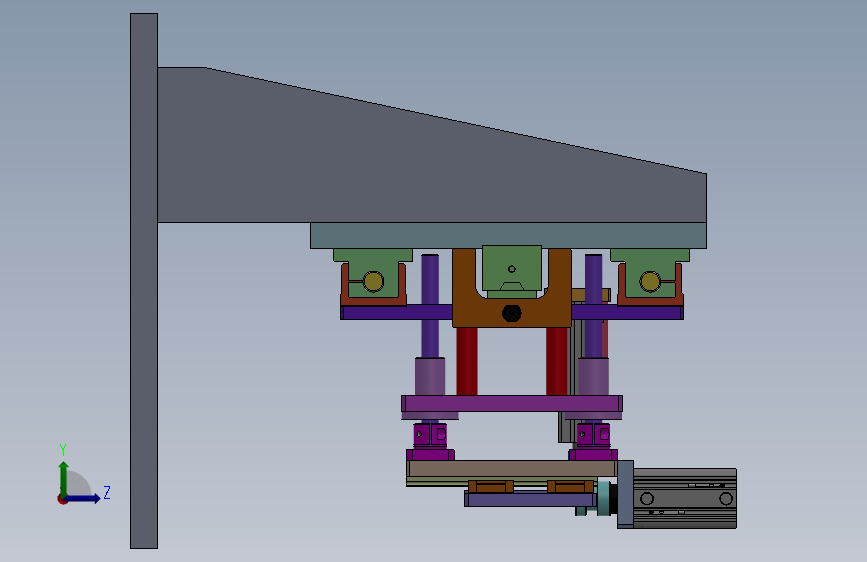Select the long brown plate above the cylinder

click(511, 469)
